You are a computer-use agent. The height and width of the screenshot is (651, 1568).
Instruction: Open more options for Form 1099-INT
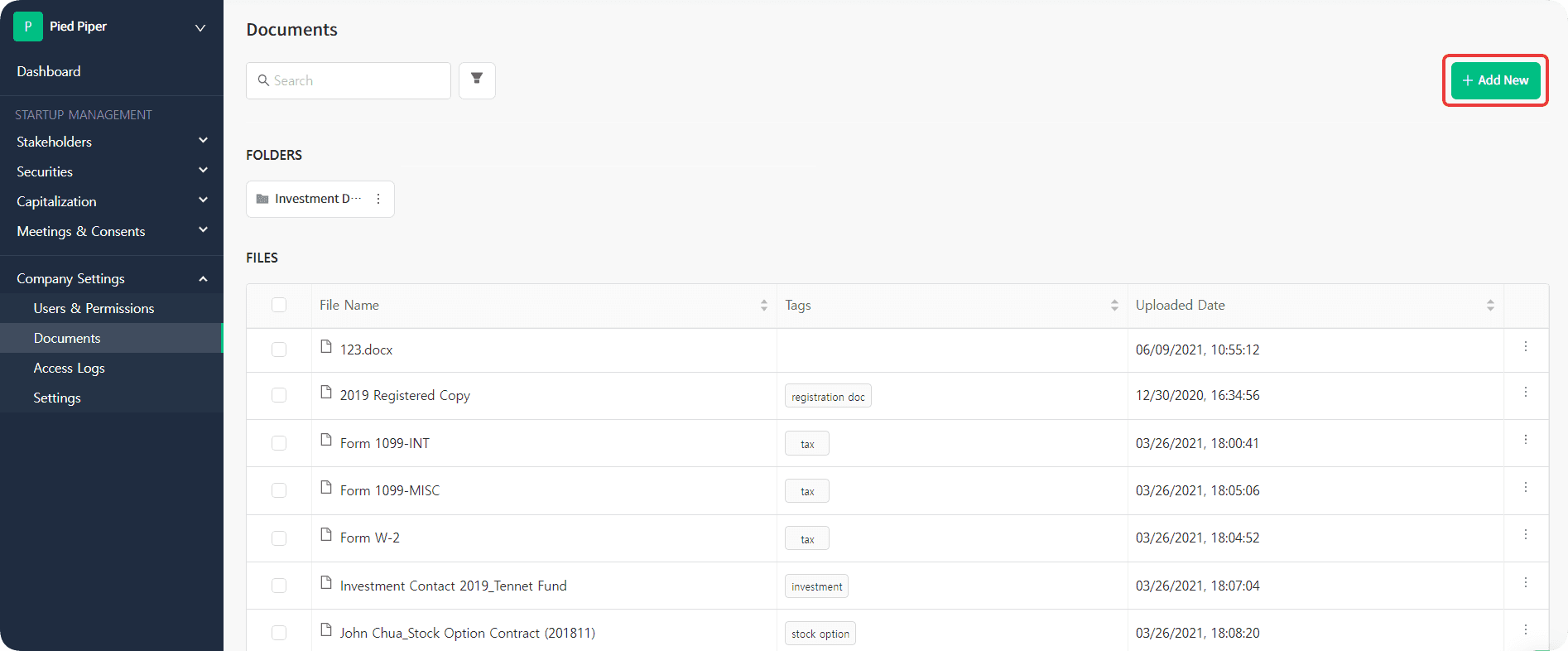pos(1525,440)
